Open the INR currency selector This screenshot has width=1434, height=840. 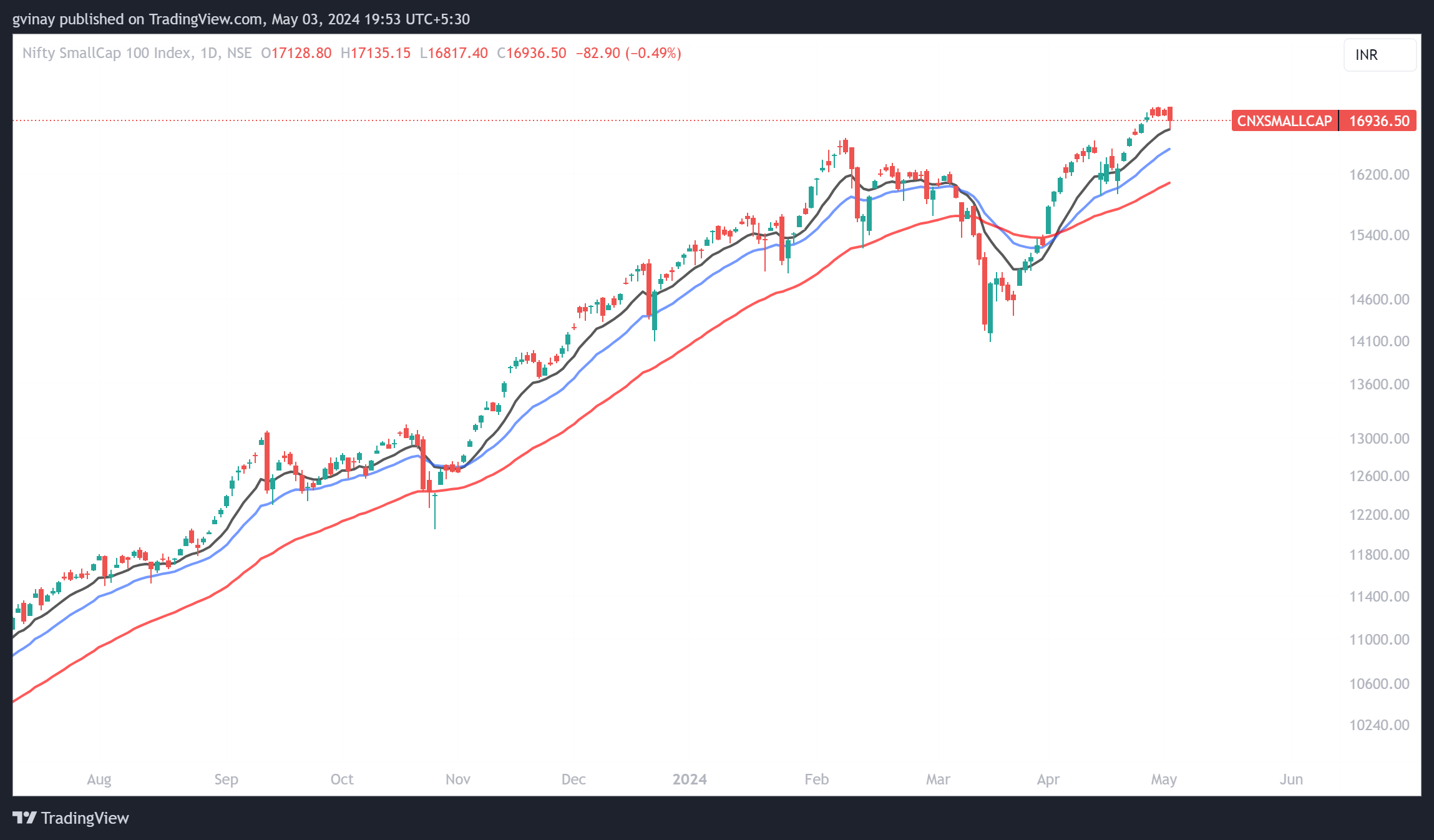(x=1379, y=55)
